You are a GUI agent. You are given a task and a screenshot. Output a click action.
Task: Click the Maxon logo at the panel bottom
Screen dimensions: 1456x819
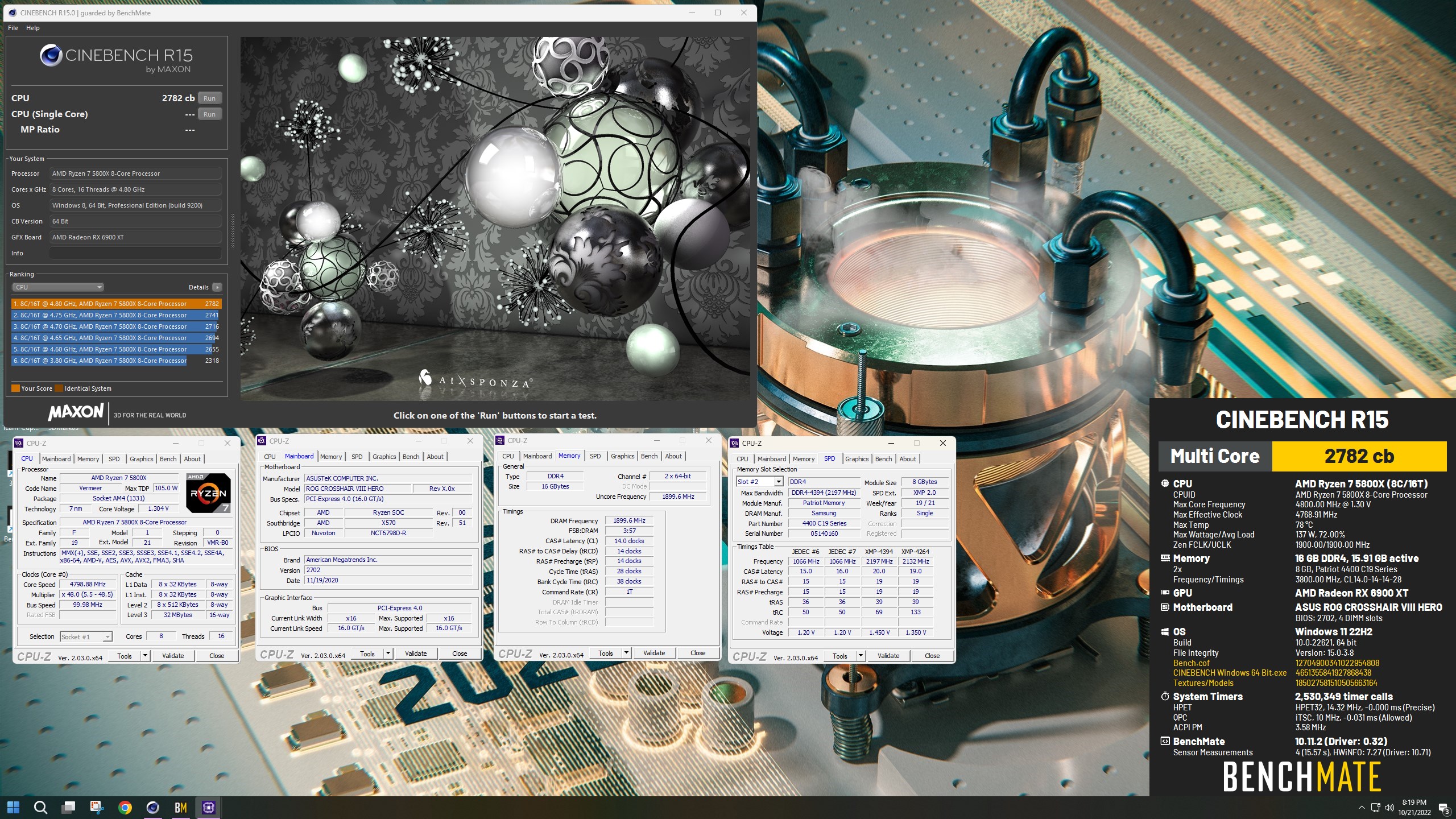(x=76, y=412)
